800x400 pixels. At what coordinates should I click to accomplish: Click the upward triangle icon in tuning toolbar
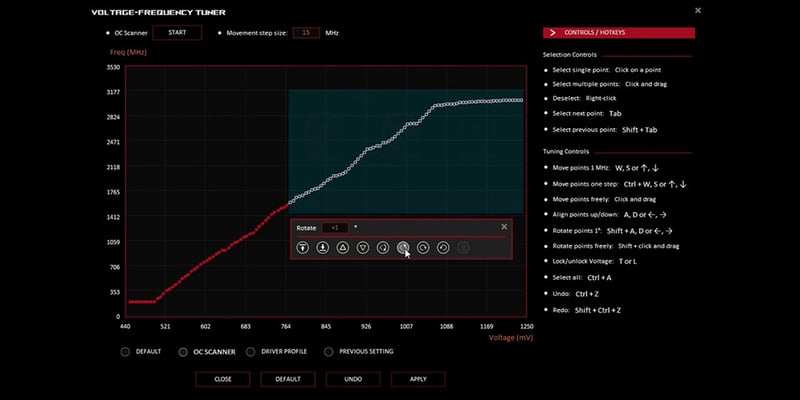click(343, 247)
